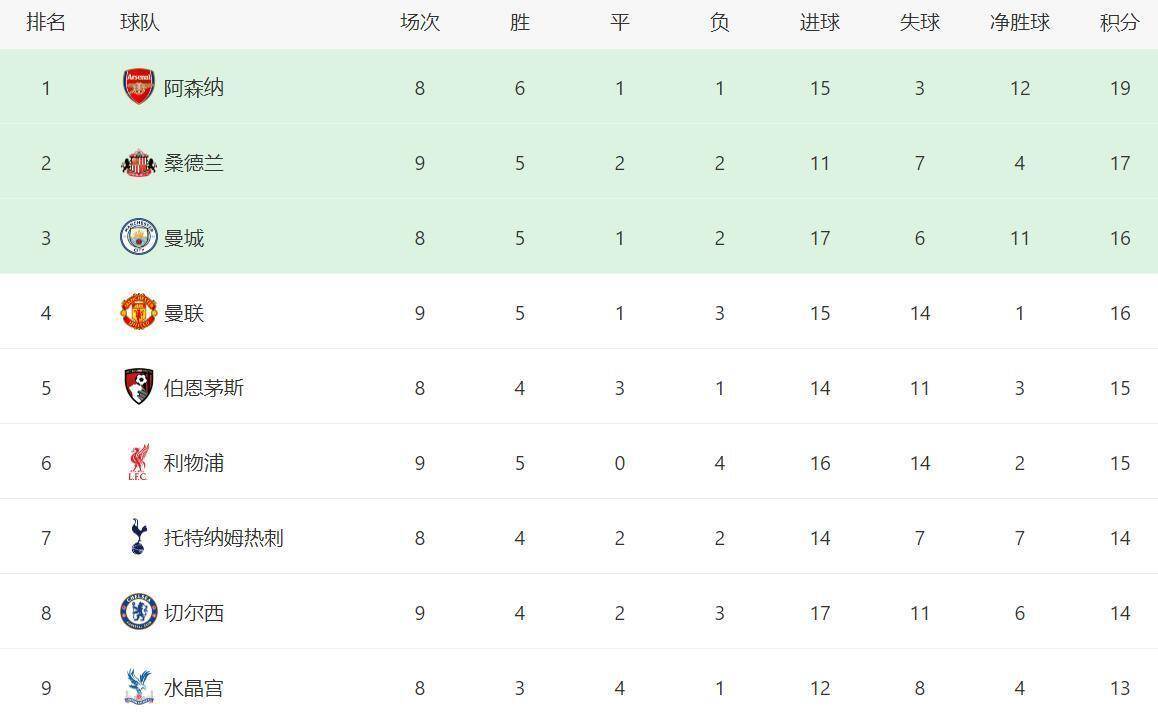The height and width of the screenshot is (720, 1158).
Task: Select the 排名 rank column header
Action: click(46, 22)
